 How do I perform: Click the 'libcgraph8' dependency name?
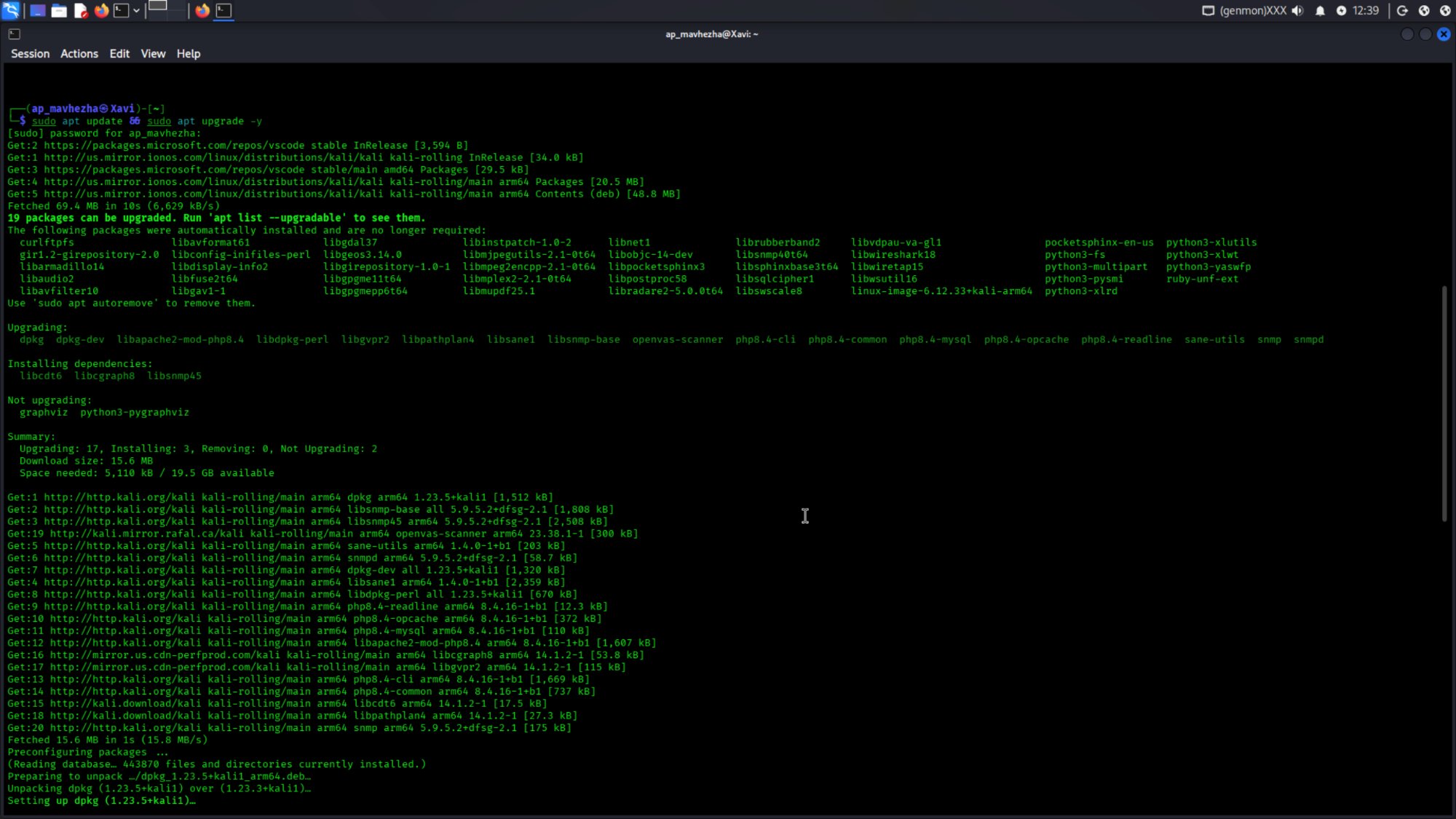point(104,376)
